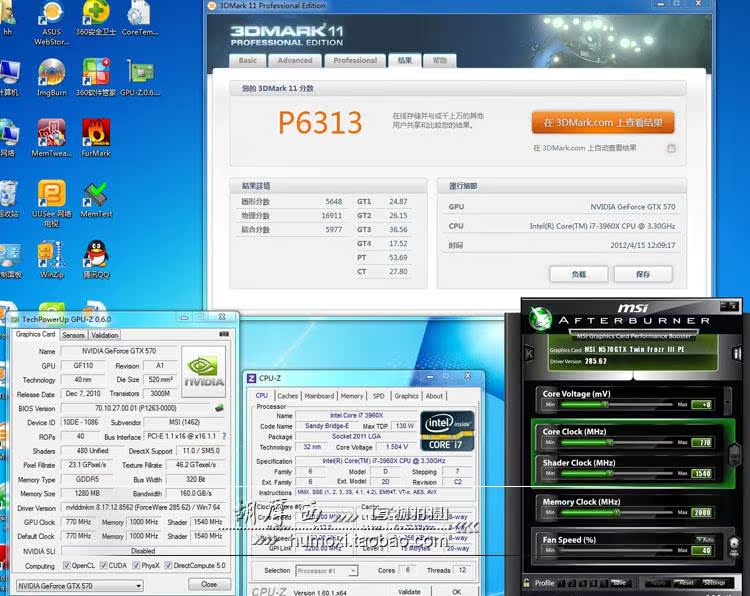The width and height of the screenshot is (750, 596).
Task: Click the orange 3DMark.com results button
Action: pyautogui.click(x=602, y=122)
